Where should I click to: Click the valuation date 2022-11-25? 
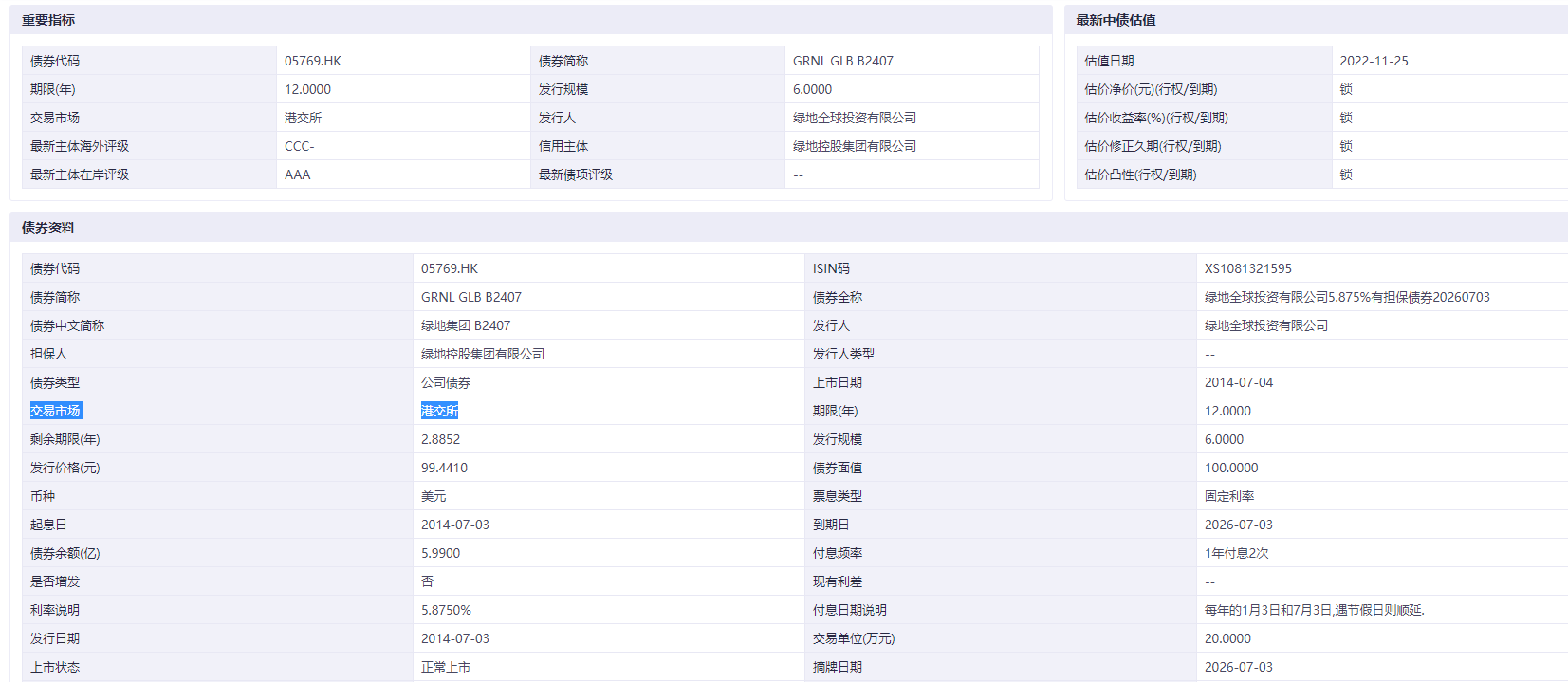(x=1374, y=61)
